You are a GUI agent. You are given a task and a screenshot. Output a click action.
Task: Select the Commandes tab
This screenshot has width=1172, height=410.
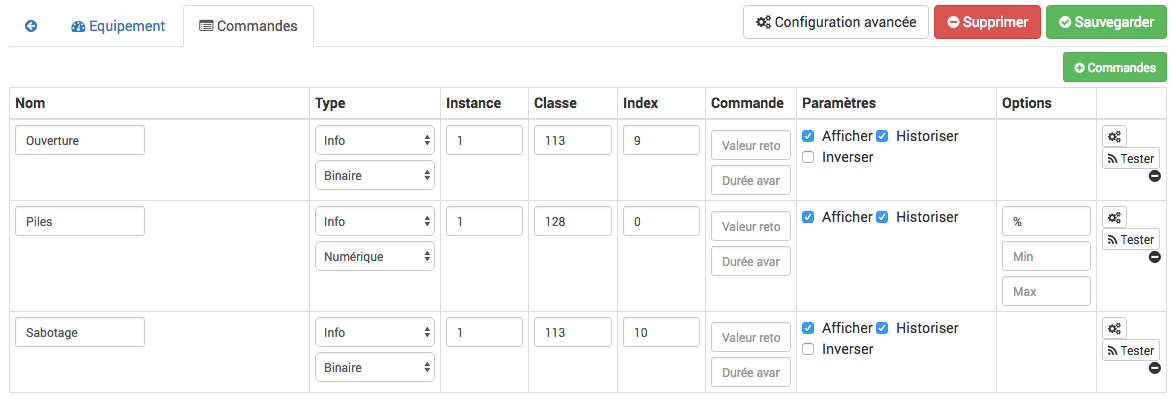[248, 26]
